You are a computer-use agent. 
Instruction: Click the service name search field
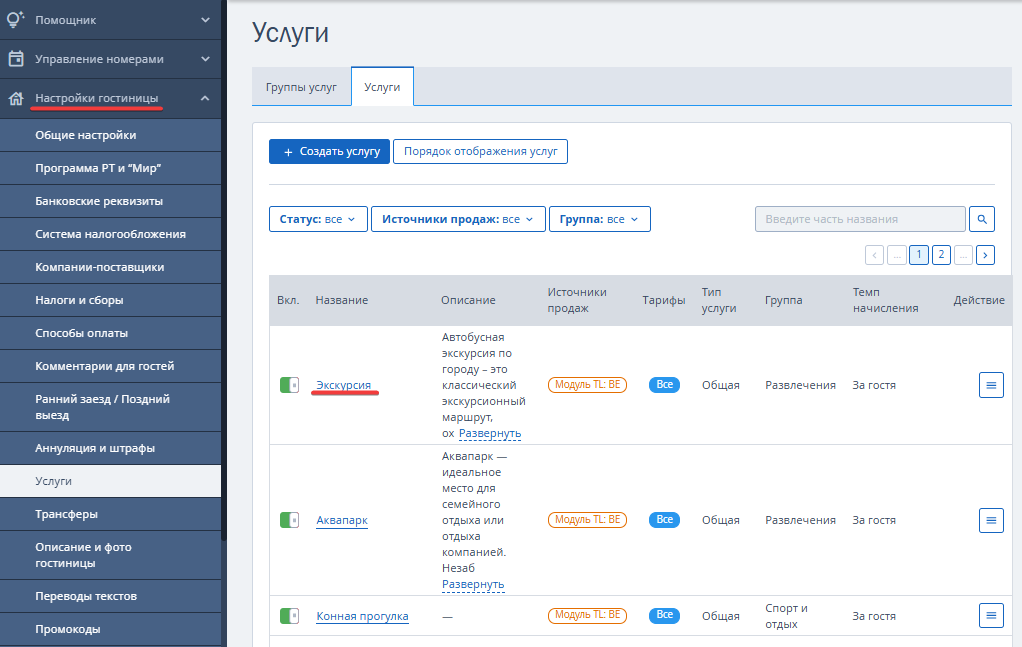coord(859,219)
